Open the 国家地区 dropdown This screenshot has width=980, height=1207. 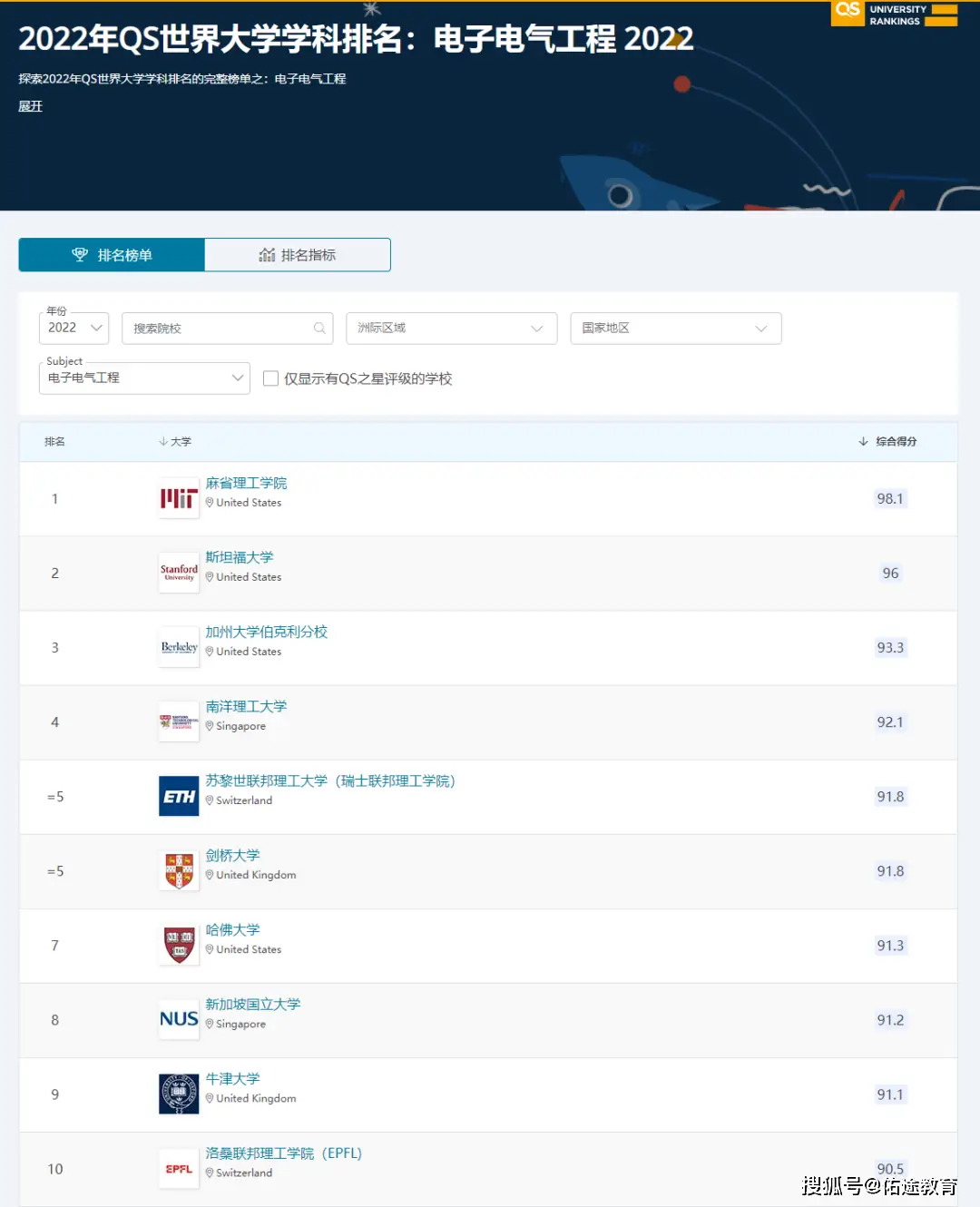[x=675, y=329]
